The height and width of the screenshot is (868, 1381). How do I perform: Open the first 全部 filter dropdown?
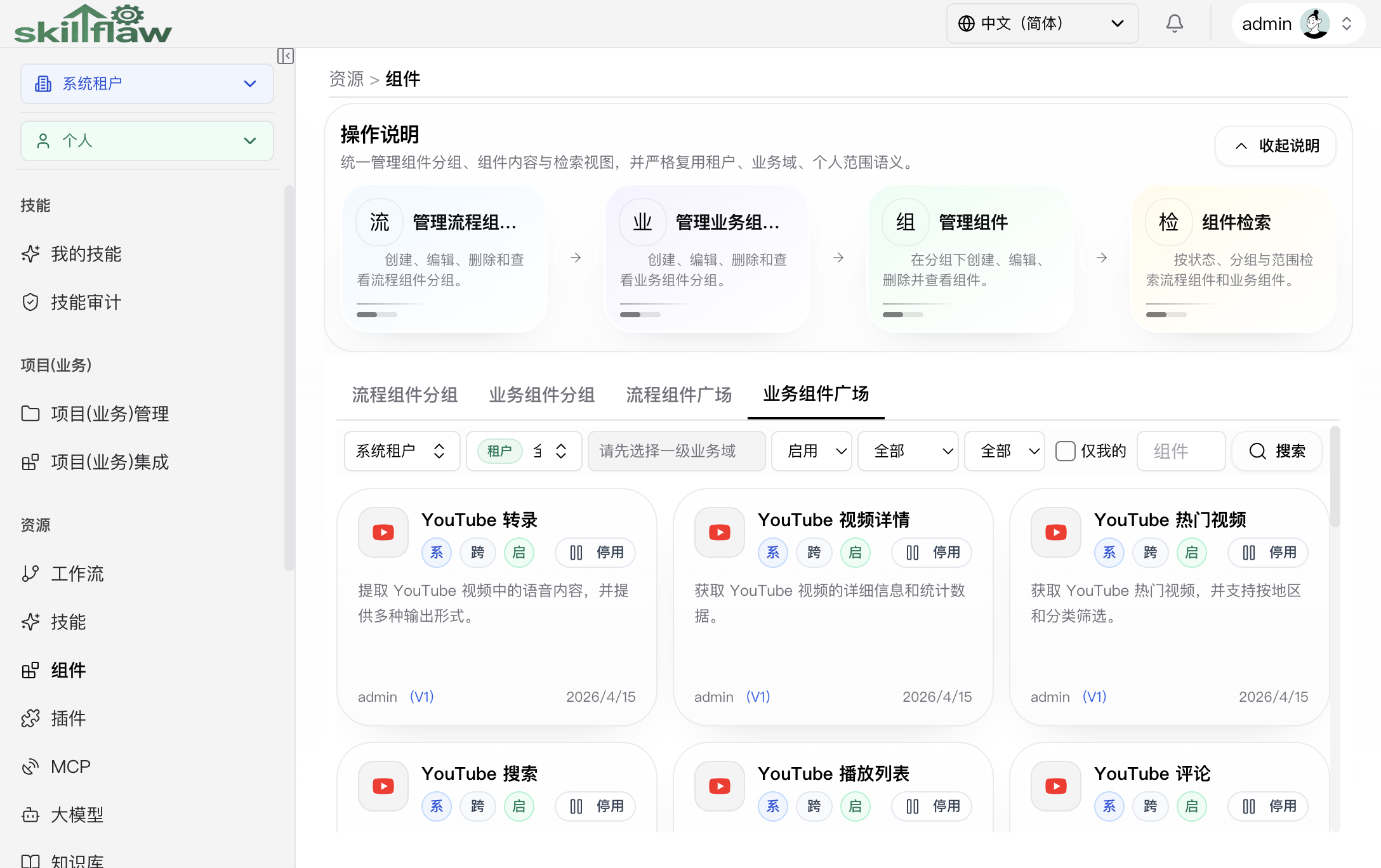pyautogui.click(x=908, y=451)
